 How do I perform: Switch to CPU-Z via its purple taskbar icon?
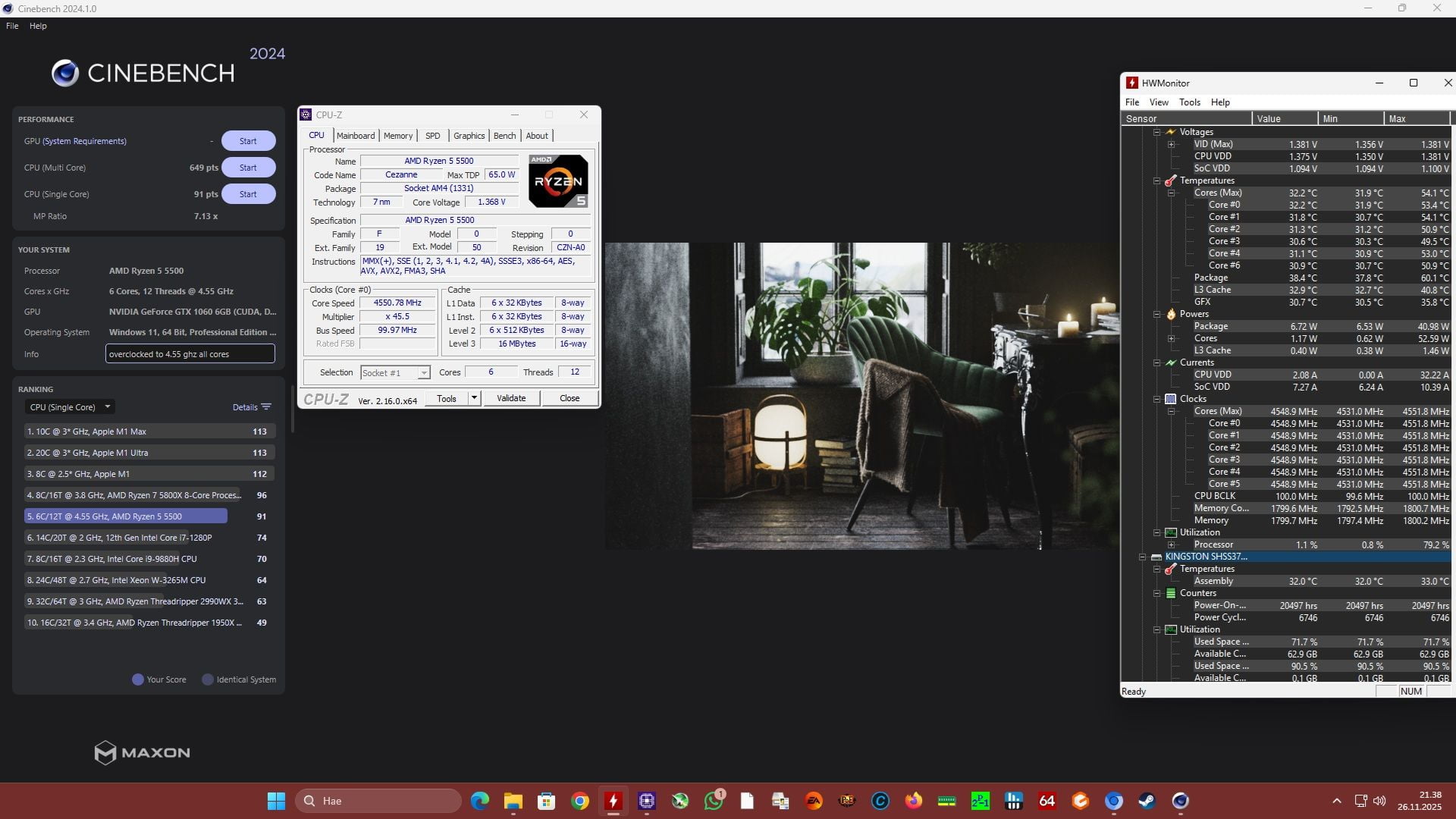647,801
